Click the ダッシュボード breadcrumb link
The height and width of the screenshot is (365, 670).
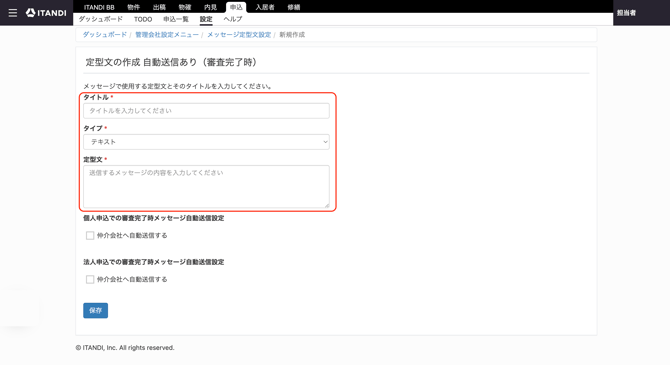pyautogui.click(x=105, y=35)
